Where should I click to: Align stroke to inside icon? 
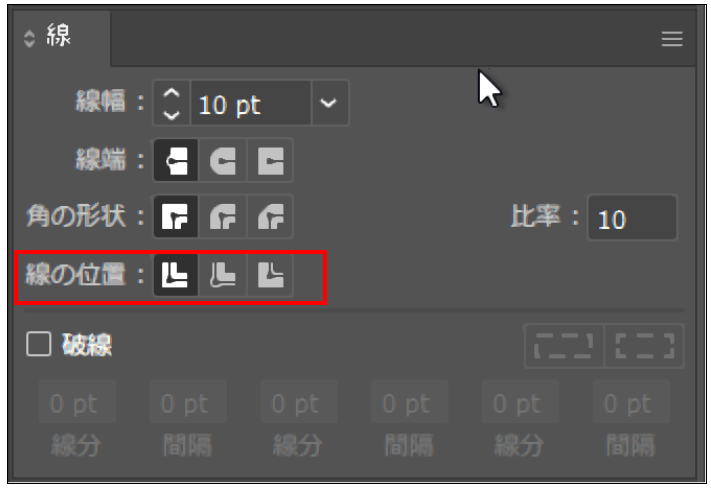tap(223, 275)
